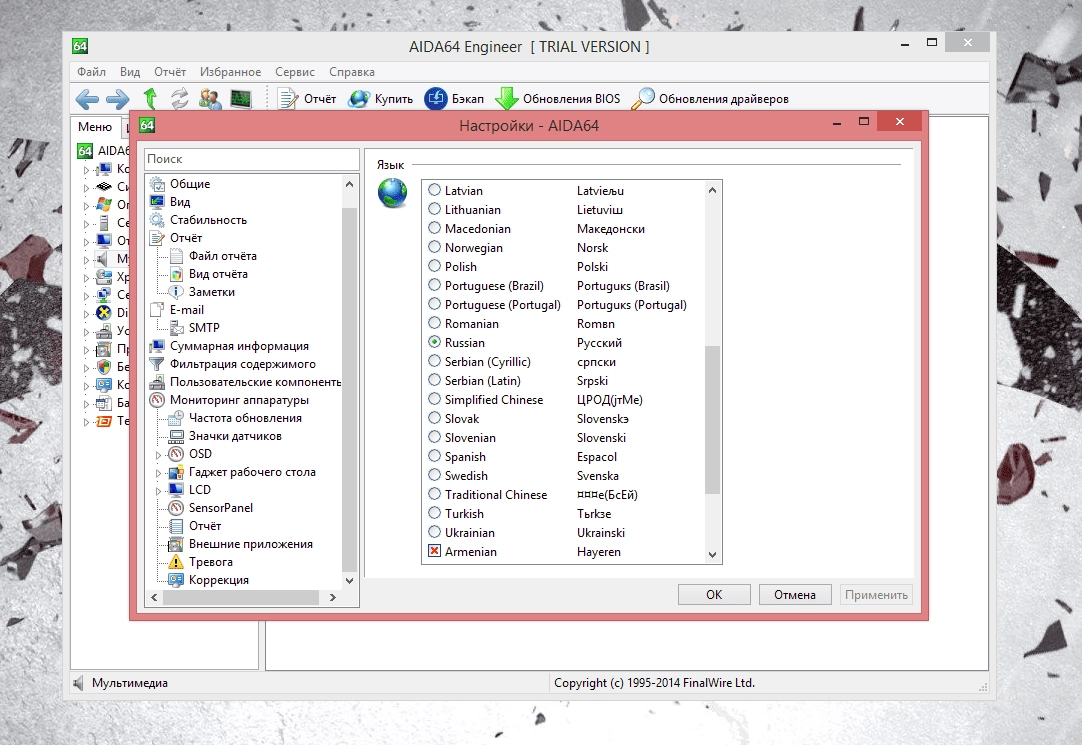Image resolution: width=1082 pixels, height=745 pixels.
Task: Select Тревога settings item
Action: coord(210,562)
